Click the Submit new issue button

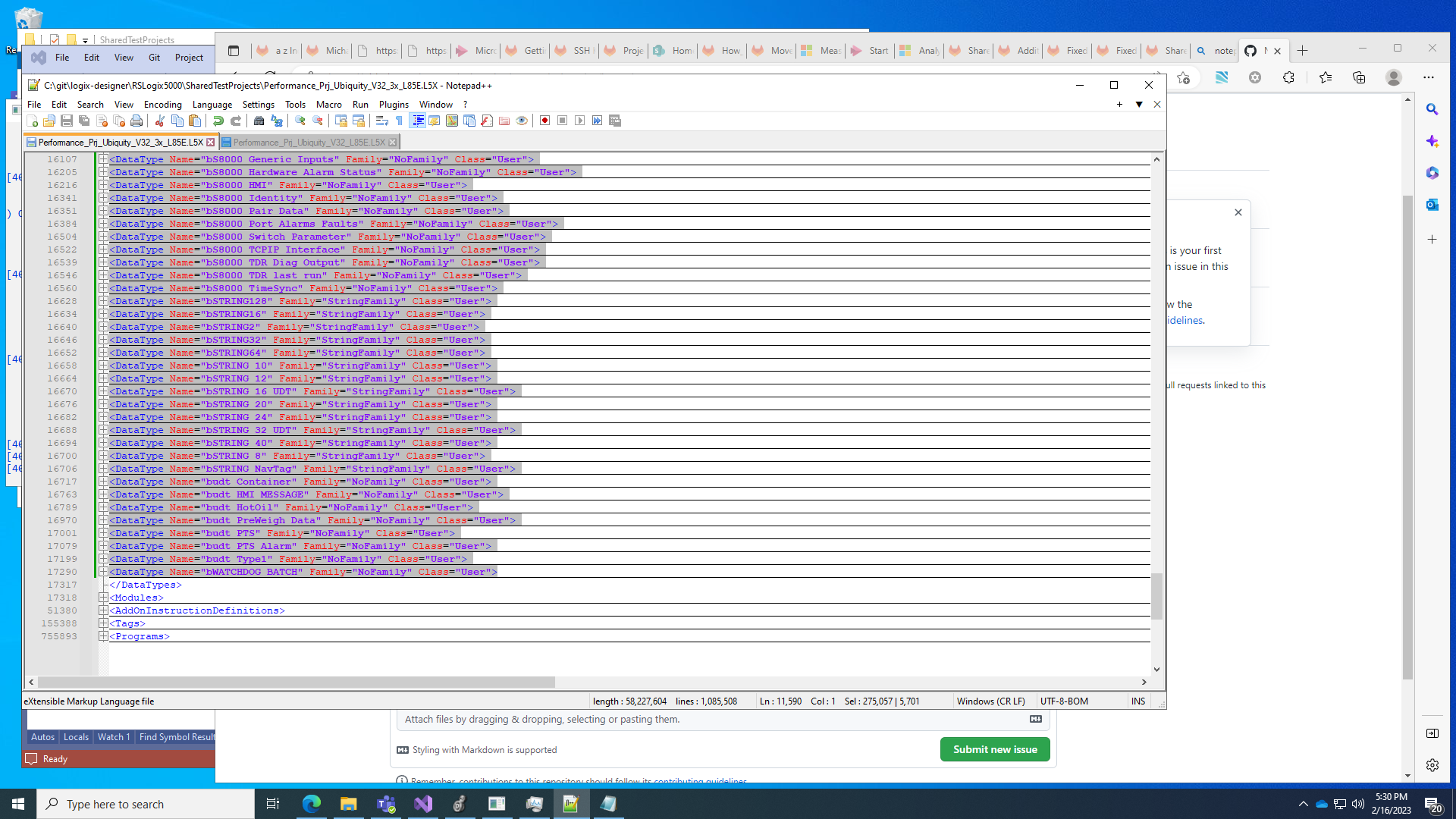994,749
